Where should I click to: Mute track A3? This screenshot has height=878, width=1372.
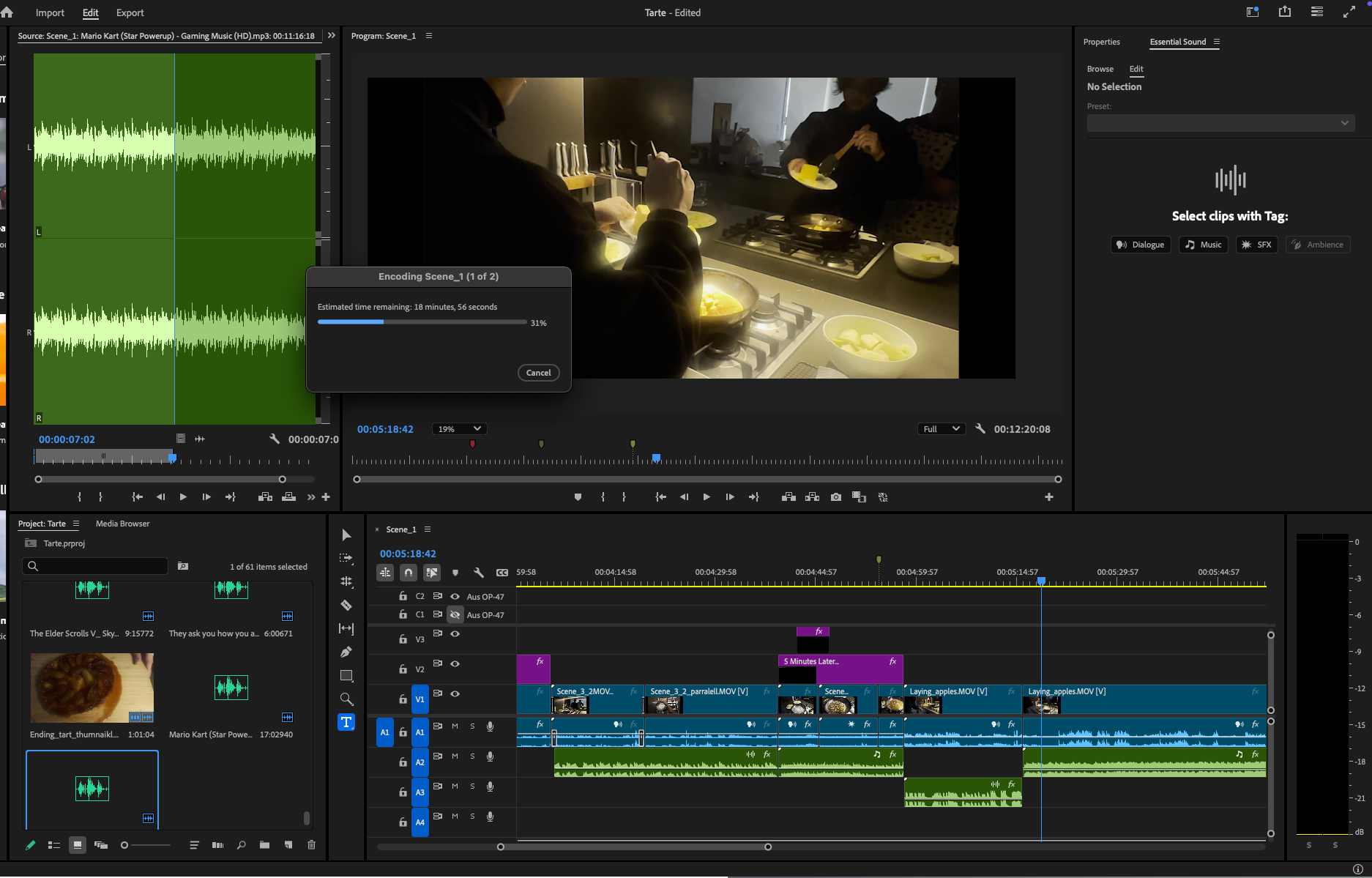(455, 786)
